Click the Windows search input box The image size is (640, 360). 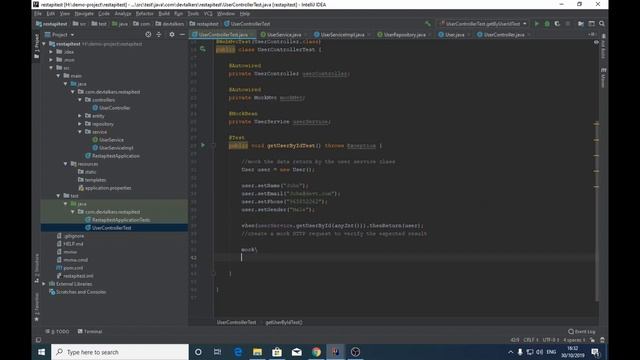point(120,352)
